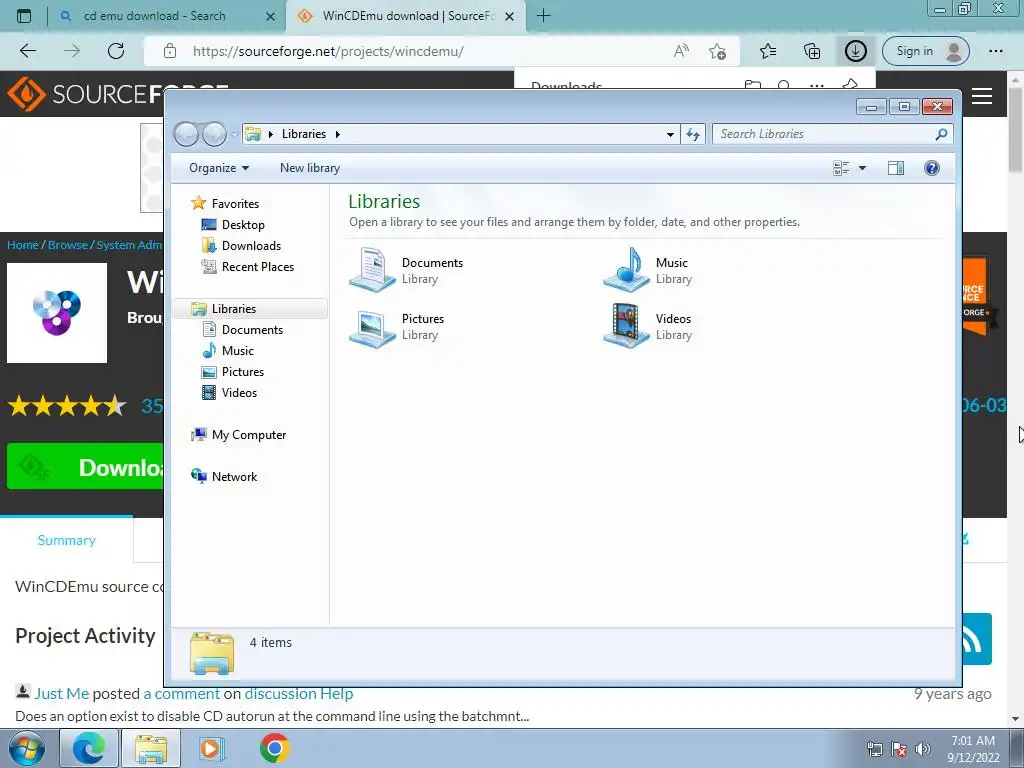The width and height of the screenshot is (1024, 768).
Task: Open Edge downloads toolbar icon
Action: (856, 51)
